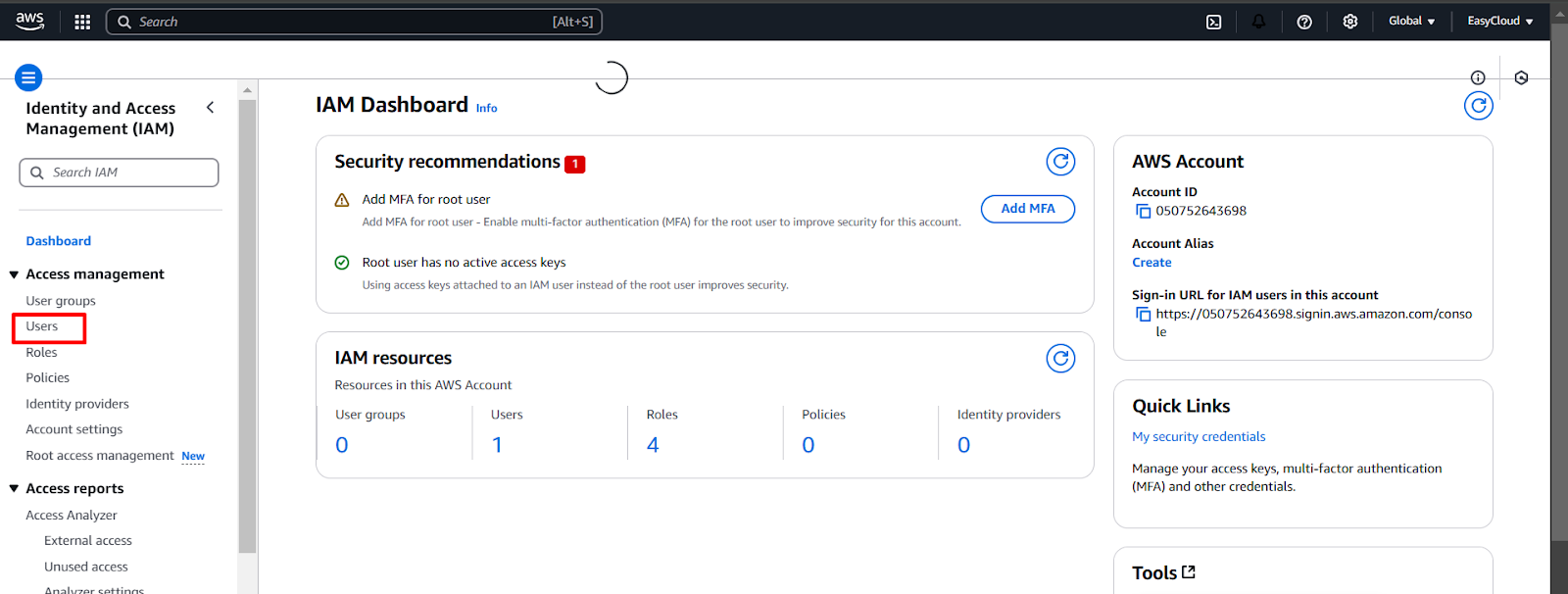Click the Policies count 0
The height and width of the screenshot is (594, 1568).
coord(808,445)
